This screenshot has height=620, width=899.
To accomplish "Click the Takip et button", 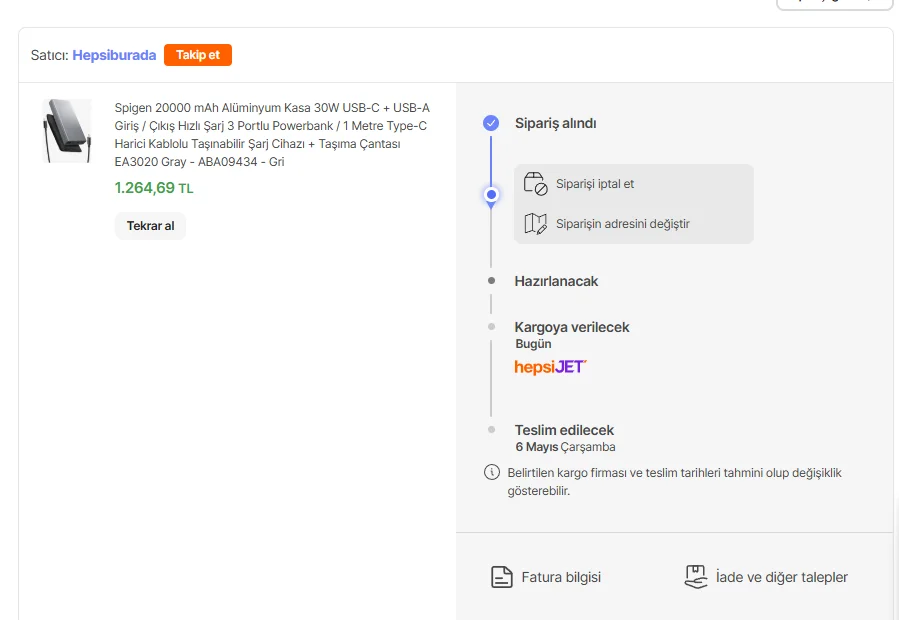I will 198,55.
